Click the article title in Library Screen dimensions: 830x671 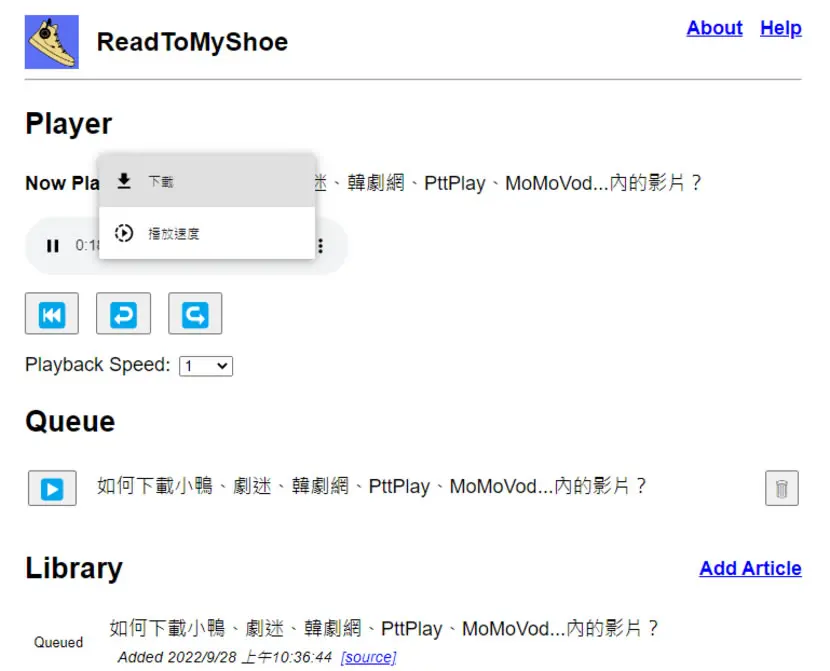tap(384, 629)
